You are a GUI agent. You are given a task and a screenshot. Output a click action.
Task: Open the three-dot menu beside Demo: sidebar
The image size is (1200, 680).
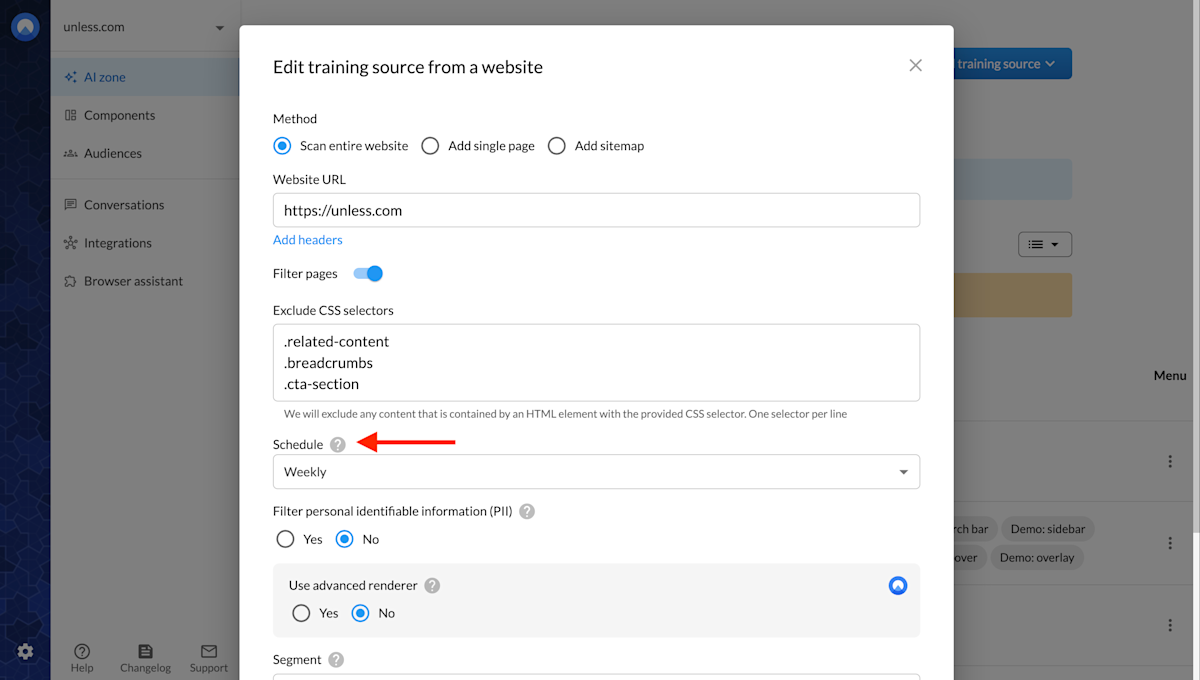(1170, 543)
